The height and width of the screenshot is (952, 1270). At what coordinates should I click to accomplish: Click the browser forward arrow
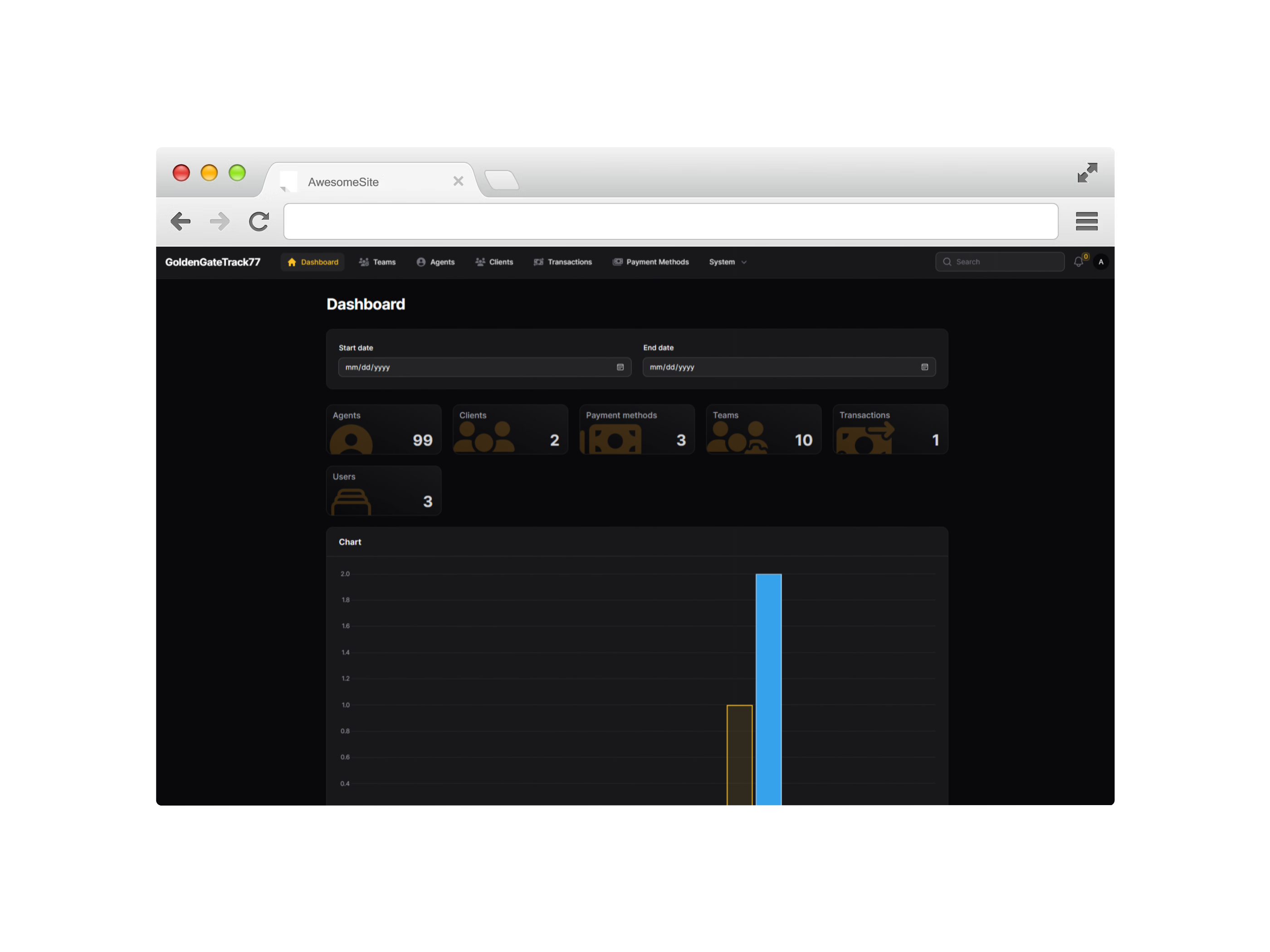pos(220,221)
